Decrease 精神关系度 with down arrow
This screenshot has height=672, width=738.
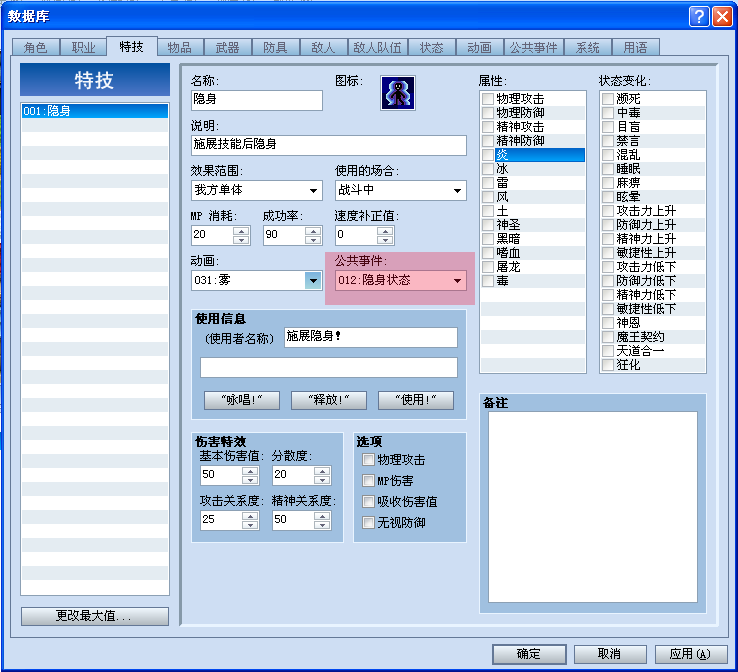322,525
